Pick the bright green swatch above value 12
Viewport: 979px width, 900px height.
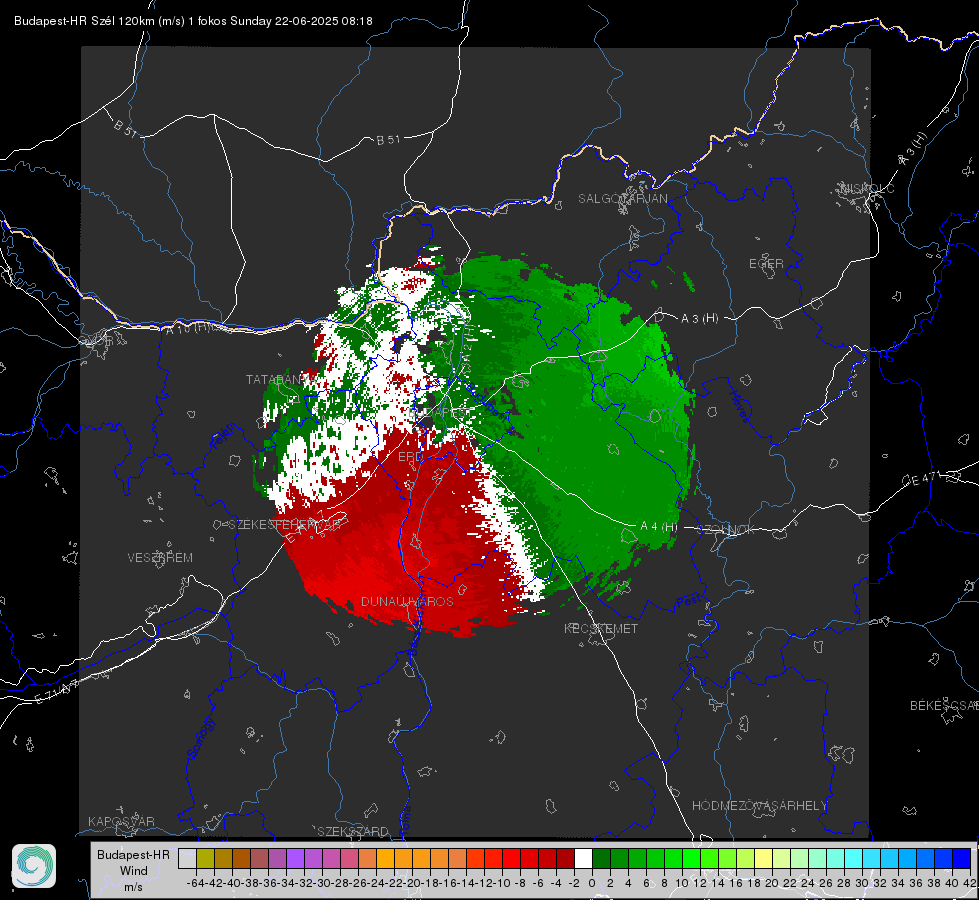(x=691, y=858)
